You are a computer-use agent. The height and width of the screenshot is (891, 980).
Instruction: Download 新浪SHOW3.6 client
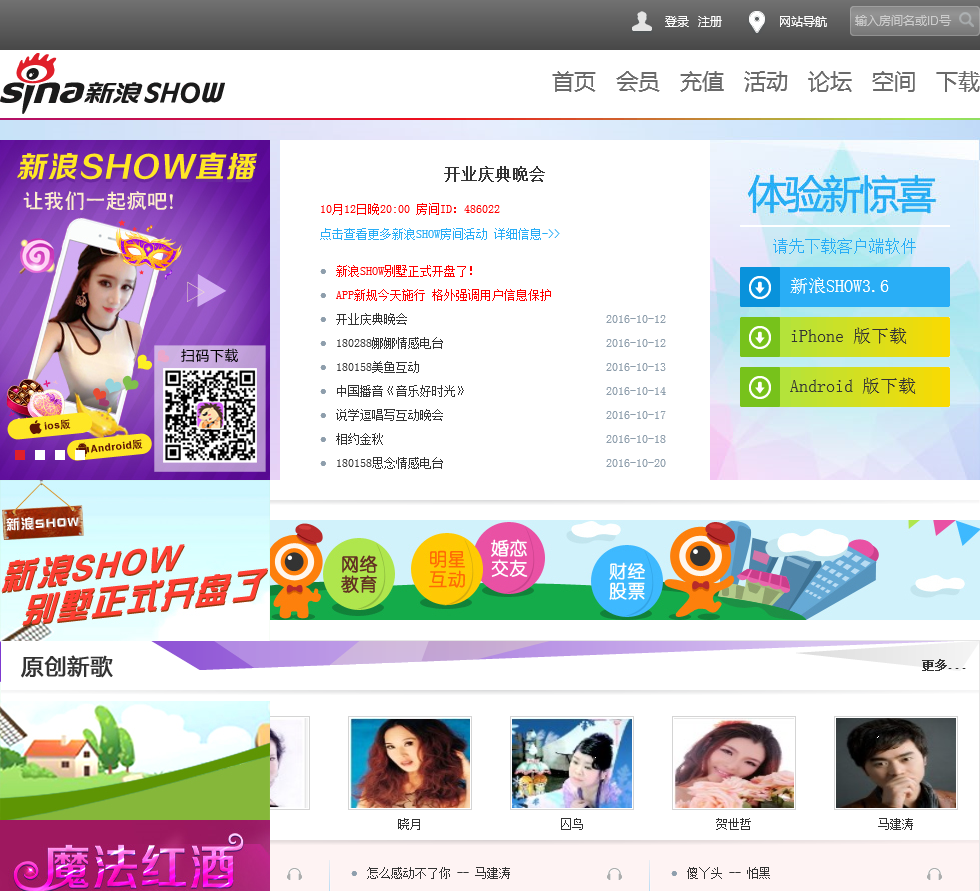pyautogui.click(x=844, y=287)
